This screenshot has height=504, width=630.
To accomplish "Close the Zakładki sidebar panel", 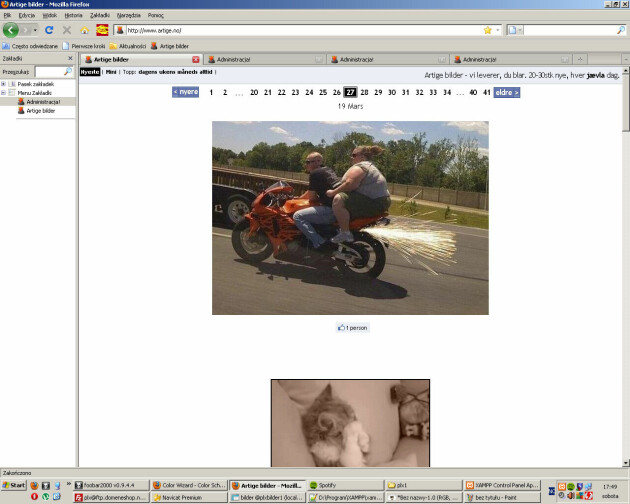I will (70, 58).
